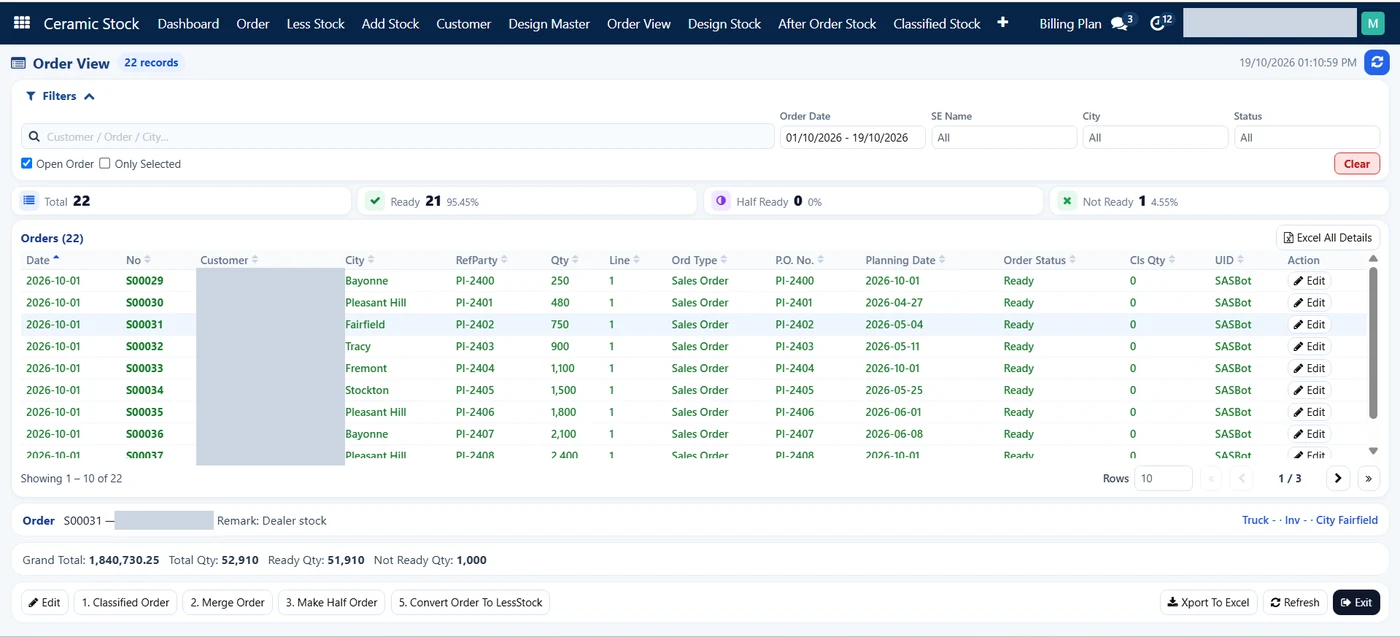Viewport: 1400px width, 637px height.
Task: Go to next page arrow
Action: coord(1338,478)
